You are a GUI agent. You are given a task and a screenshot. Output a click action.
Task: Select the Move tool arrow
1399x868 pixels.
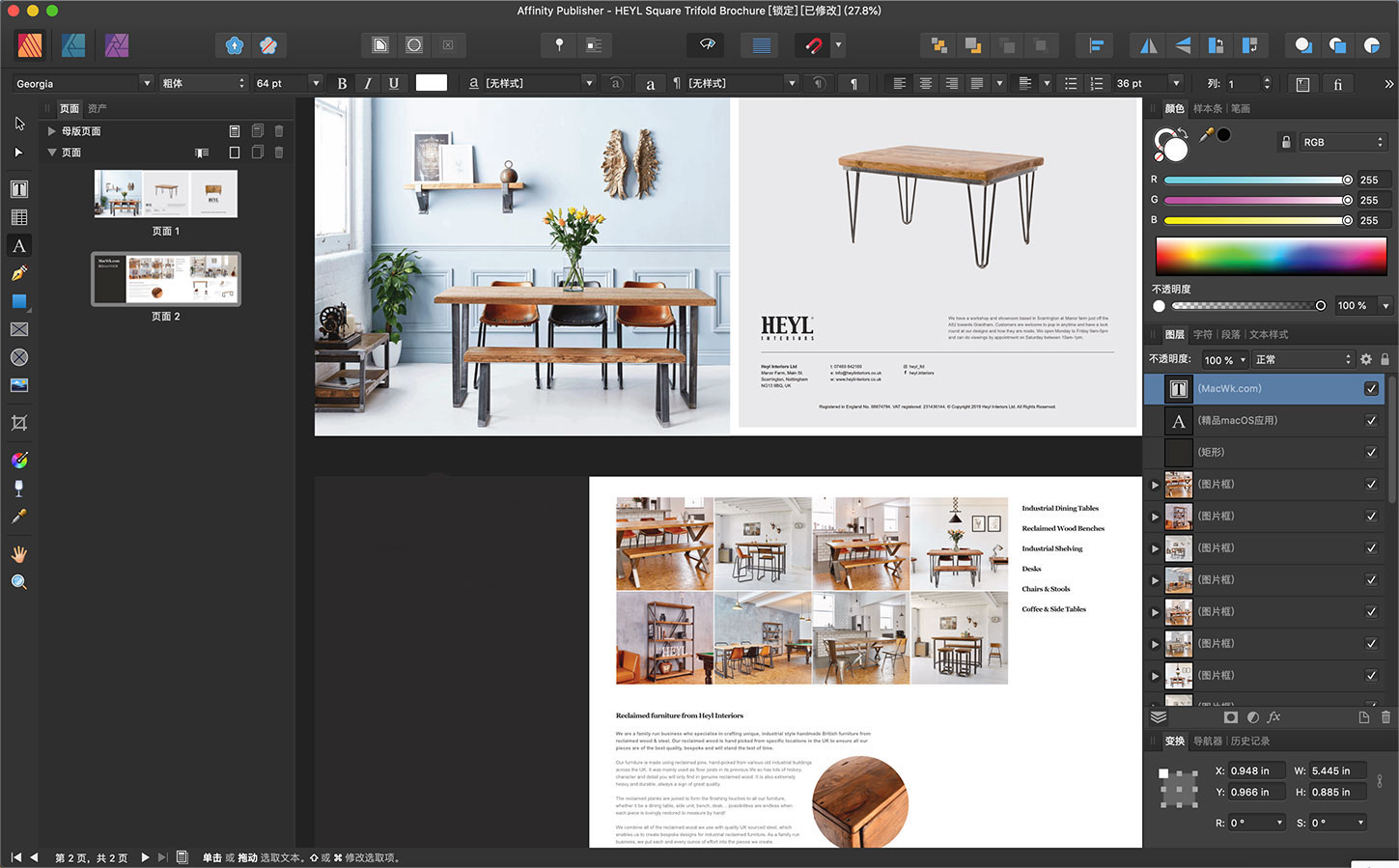[x=19, y=124]
